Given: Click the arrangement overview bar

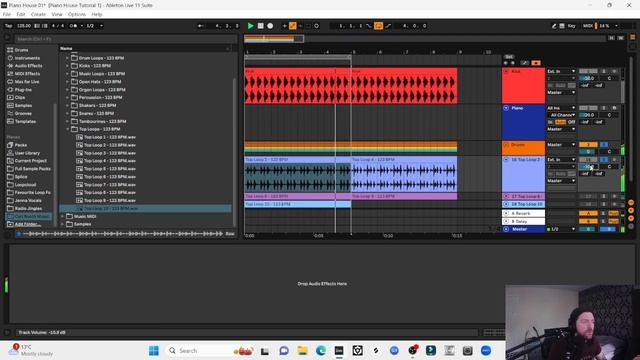Looking at the screenshot, I should [x=424, y=39].
